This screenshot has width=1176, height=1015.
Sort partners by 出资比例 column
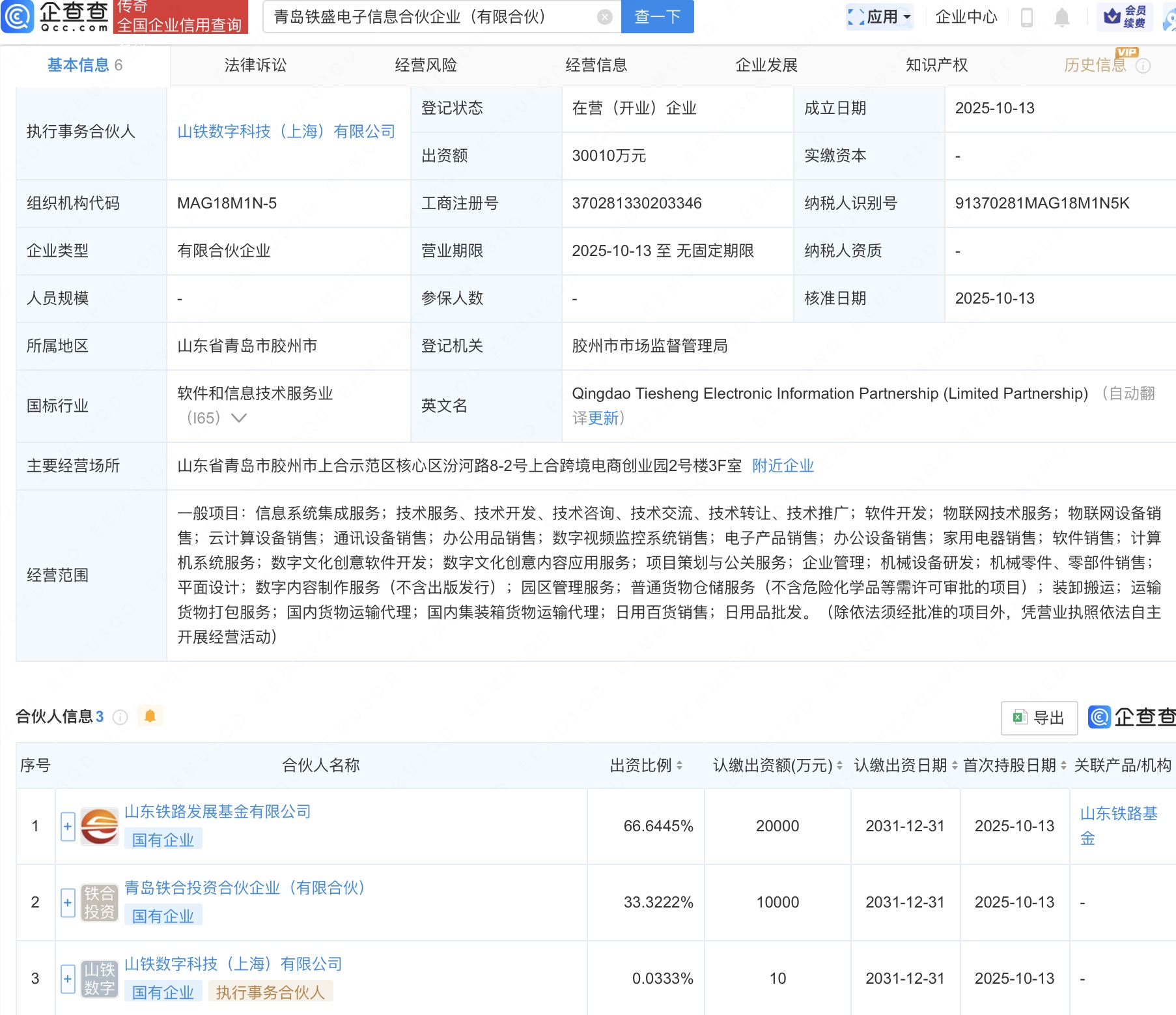click(679, 765)
